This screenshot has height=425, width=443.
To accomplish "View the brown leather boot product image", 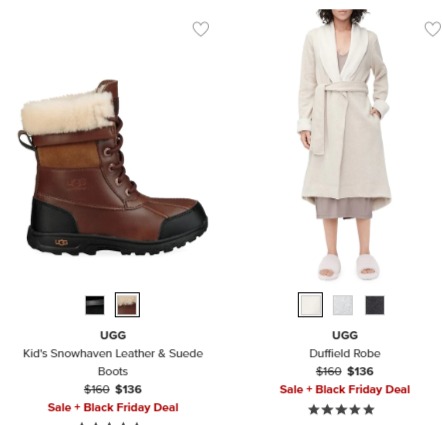I will 113,167.
